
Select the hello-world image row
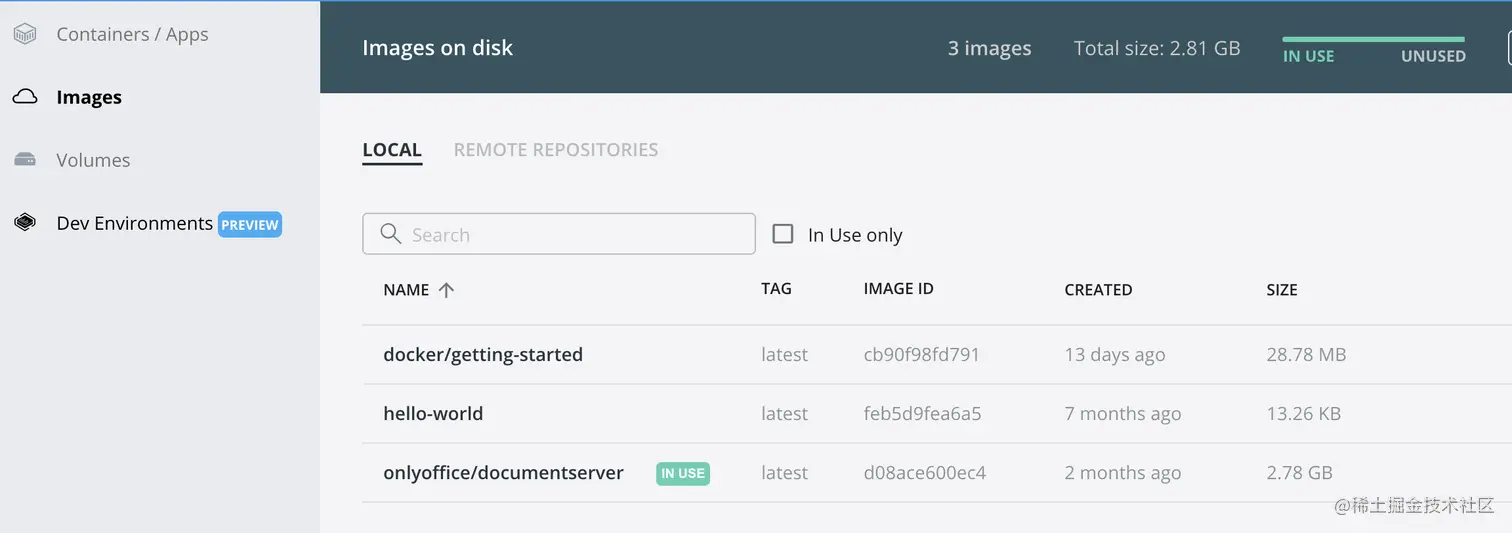(433, 414)
